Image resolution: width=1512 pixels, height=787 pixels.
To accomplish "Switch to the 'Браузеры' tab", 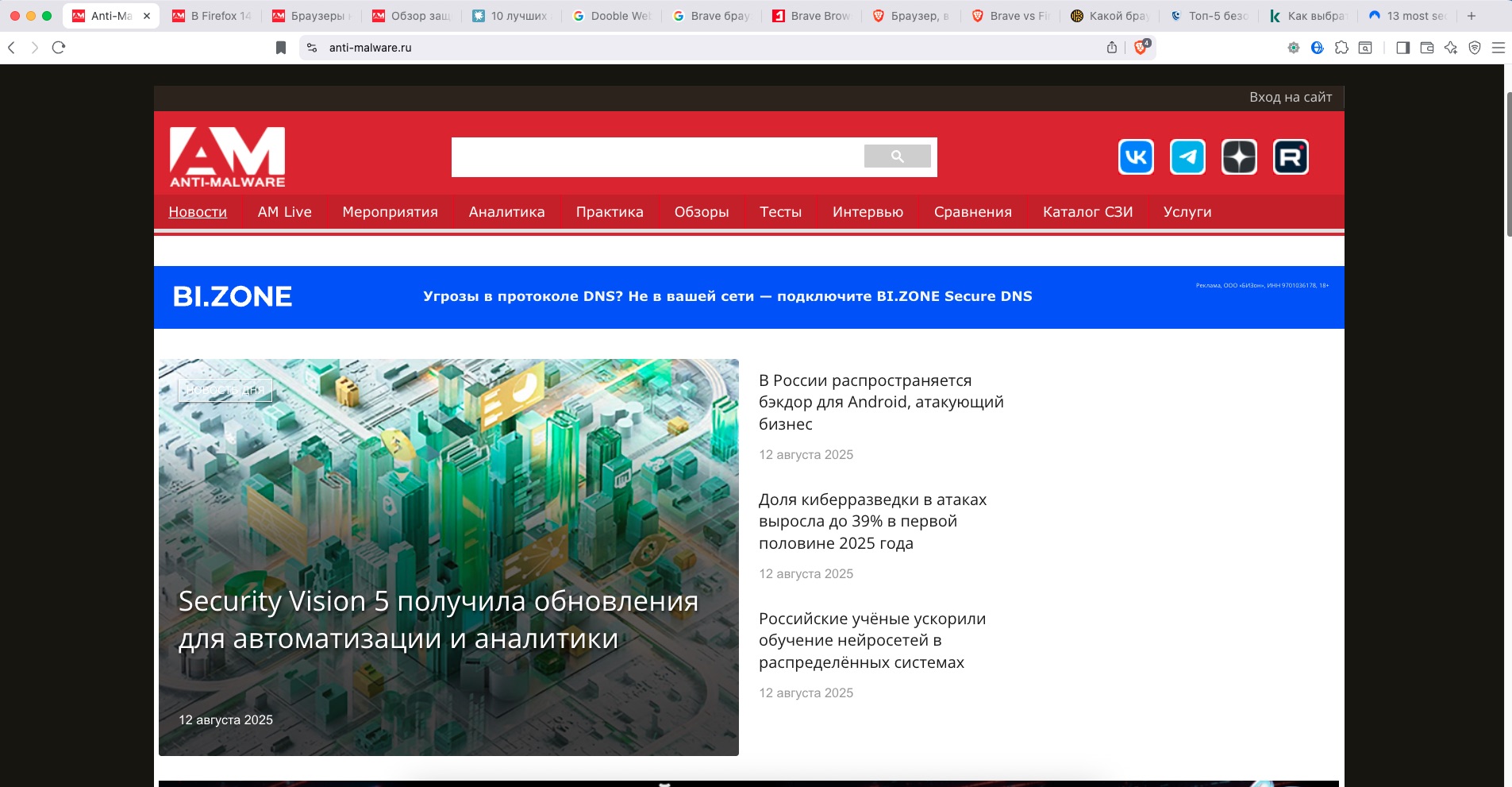I will pos(310,16).
